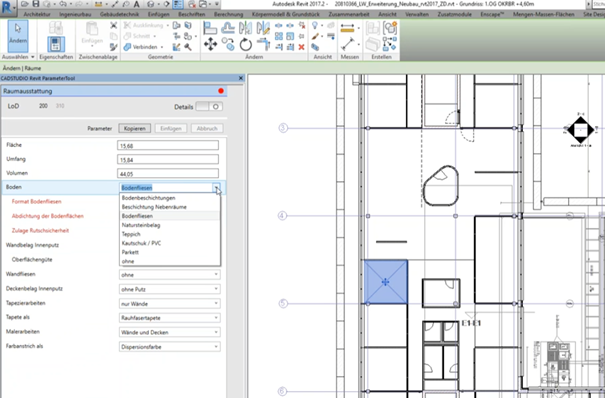The image size is (605, 398).
Task: Select the Array tool icon in Ändern panel
Action: [x=279, y=36]
